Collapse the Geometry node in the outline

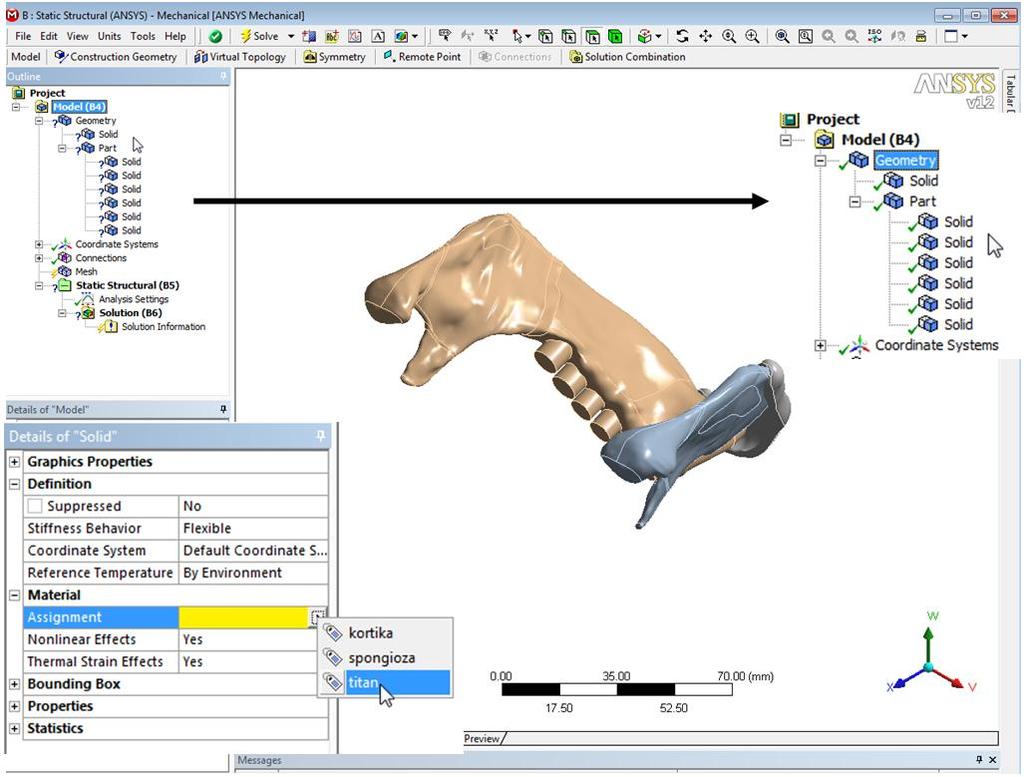[x=39, y=121]
